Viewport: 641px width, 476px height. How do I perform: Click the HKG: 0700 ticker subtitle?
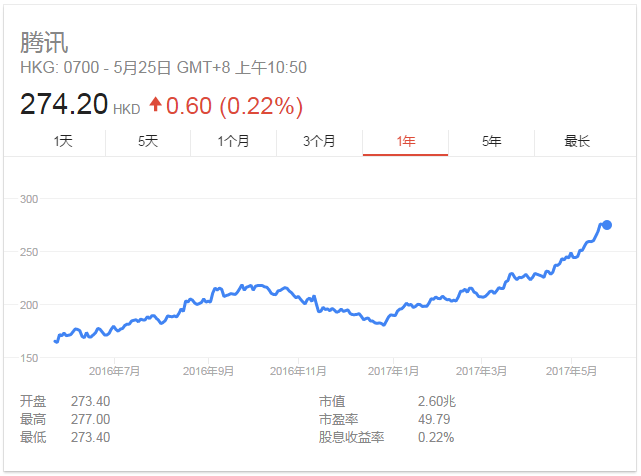(x=60, y=68)
